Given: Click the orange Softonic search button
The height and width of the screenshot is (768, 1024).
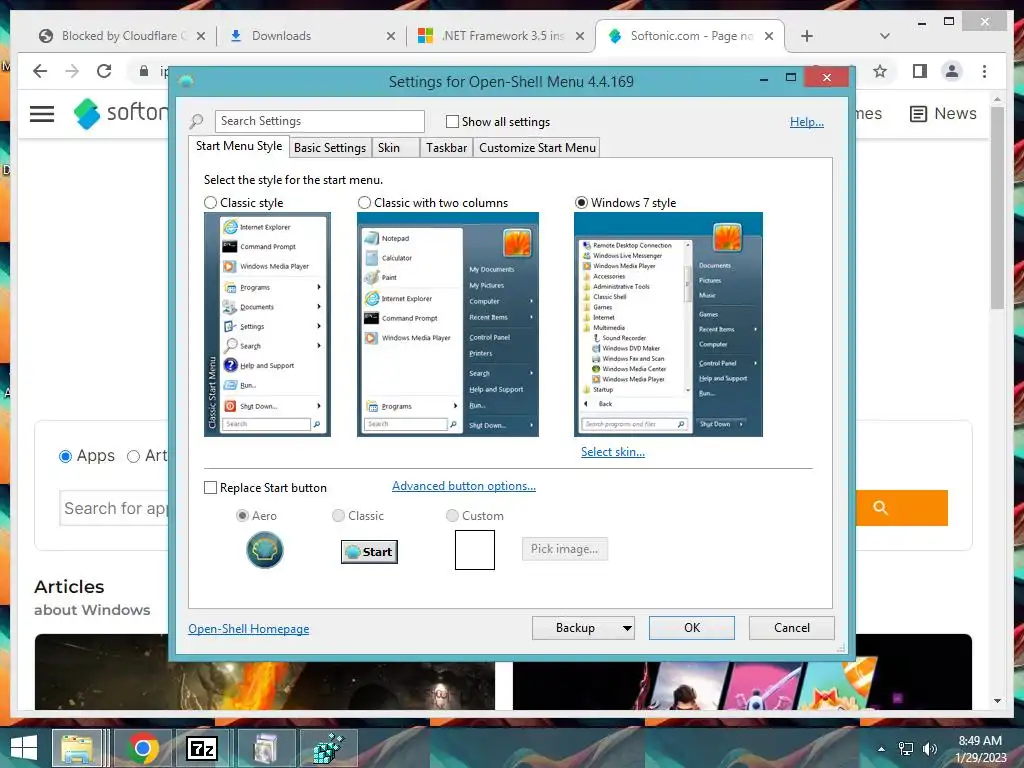Looking at the screenshot, I should (901, 507).
